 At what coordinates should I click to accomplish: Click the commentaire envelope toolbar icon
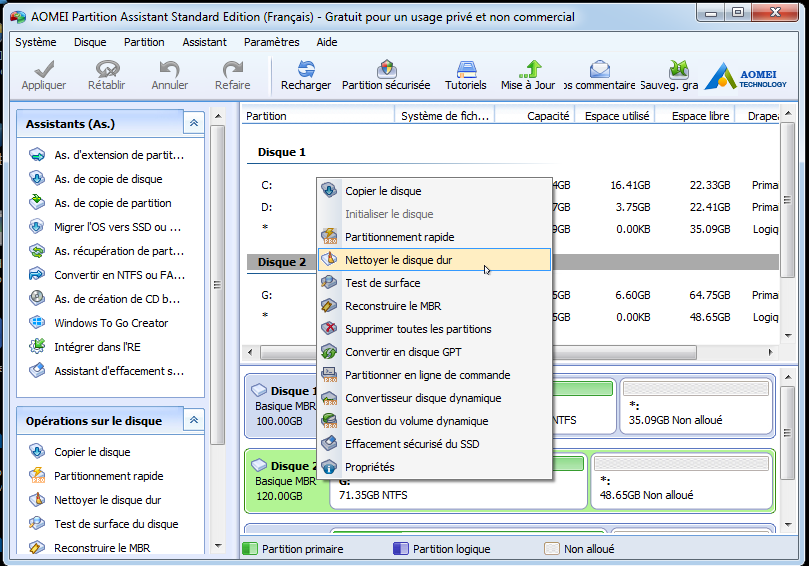[600, 69]
